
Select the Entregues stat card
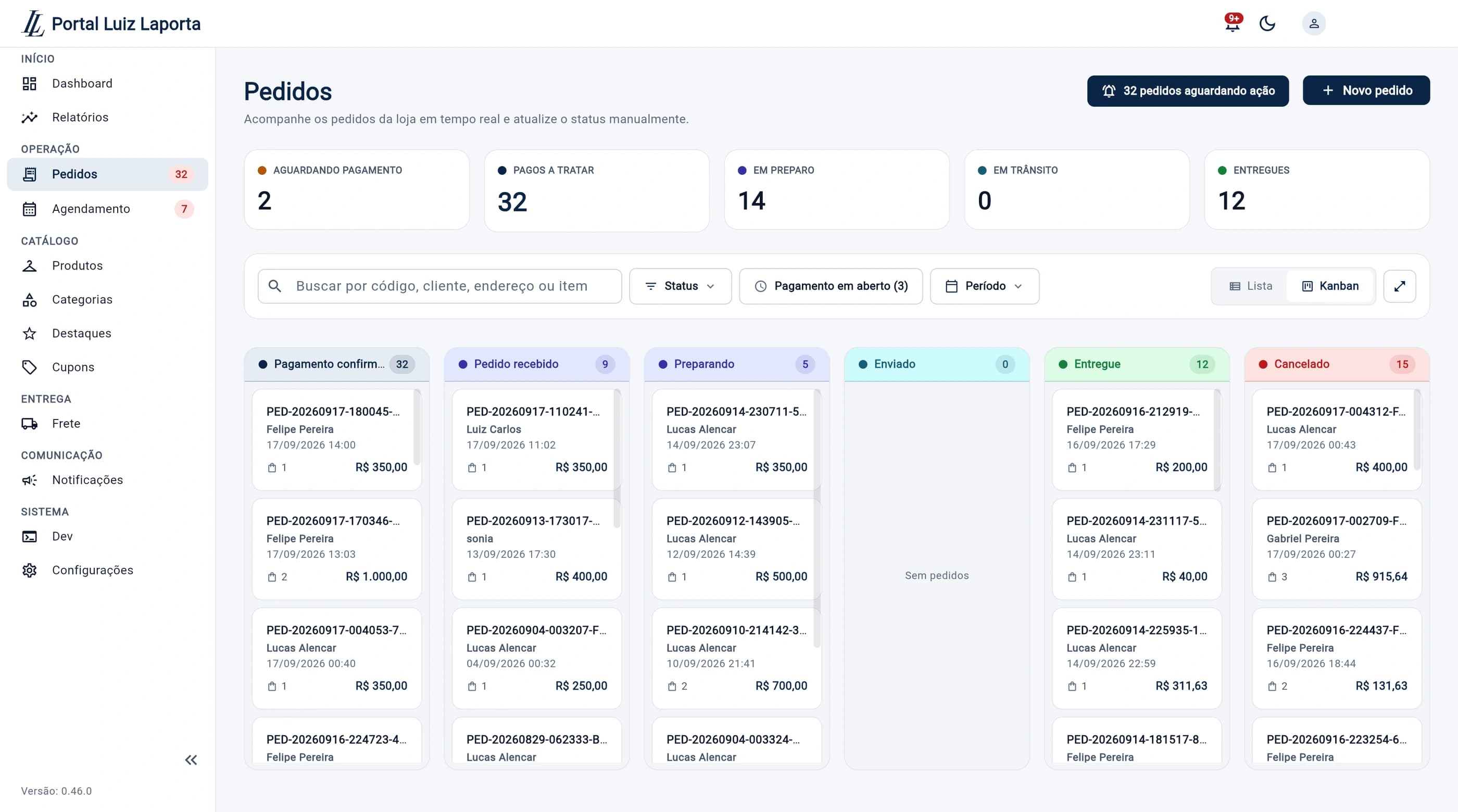[x=1316, y=189]
